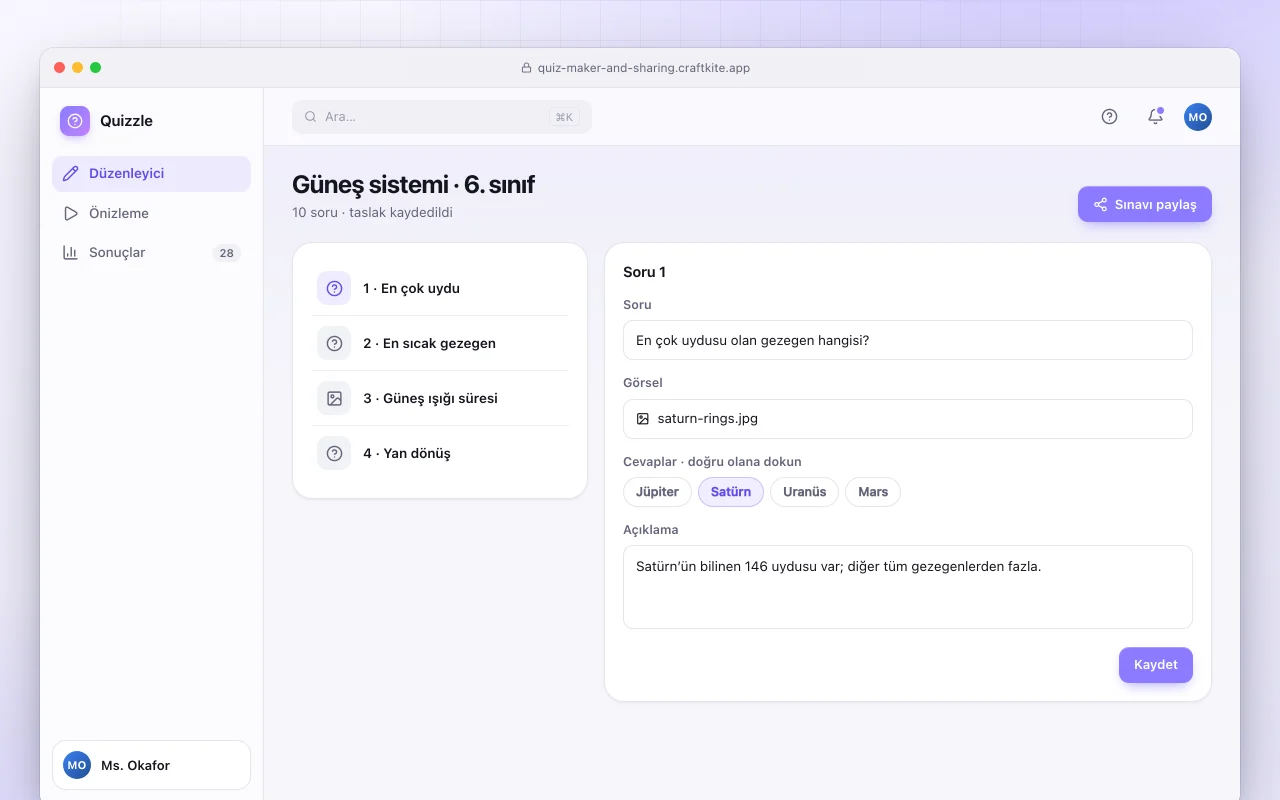Image resolution: width=1280 pixels, height=800 pixels.
Task: Click the ⌘K shortcut hint in search
Action: point(564,117)
